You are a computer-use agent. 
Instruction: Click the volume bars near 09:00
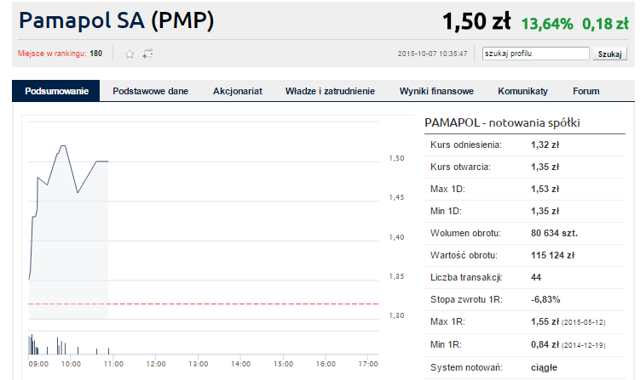pyautogui.click(x=33, y=344)
